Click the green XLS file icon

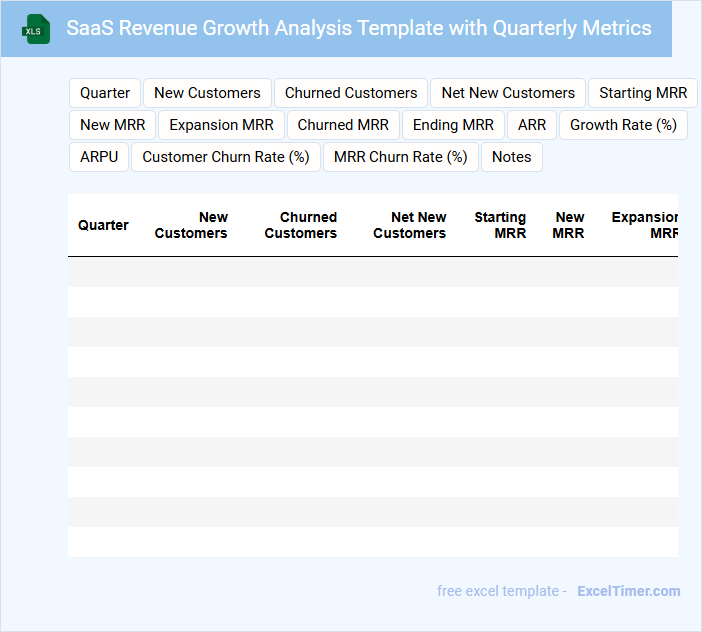pyautogui.click(x=35, y=29)
